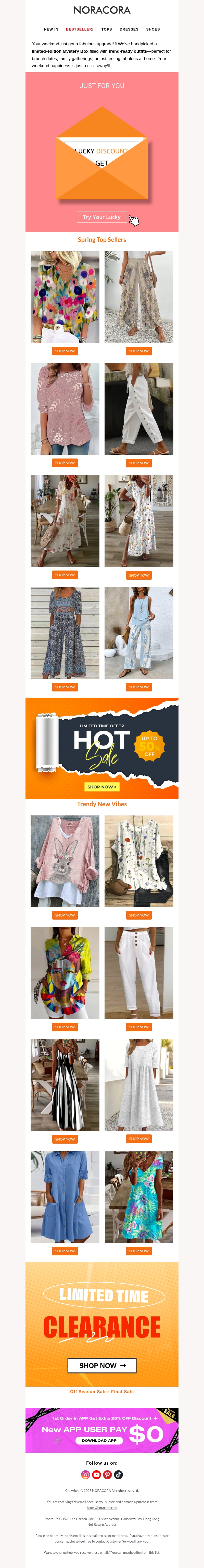Click the NORACORA logo
Viewport: 204px width, 1568px height.
(x=102, y=10)
